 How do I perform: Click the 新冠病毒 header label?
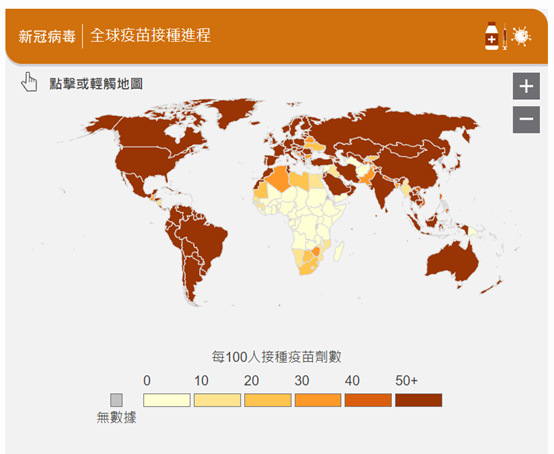47,36
